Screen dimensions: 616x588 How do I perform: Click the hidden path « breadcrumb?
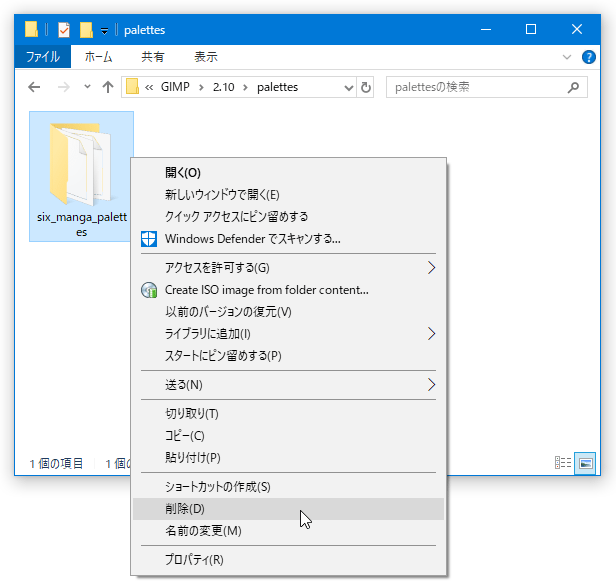[149, 87]
